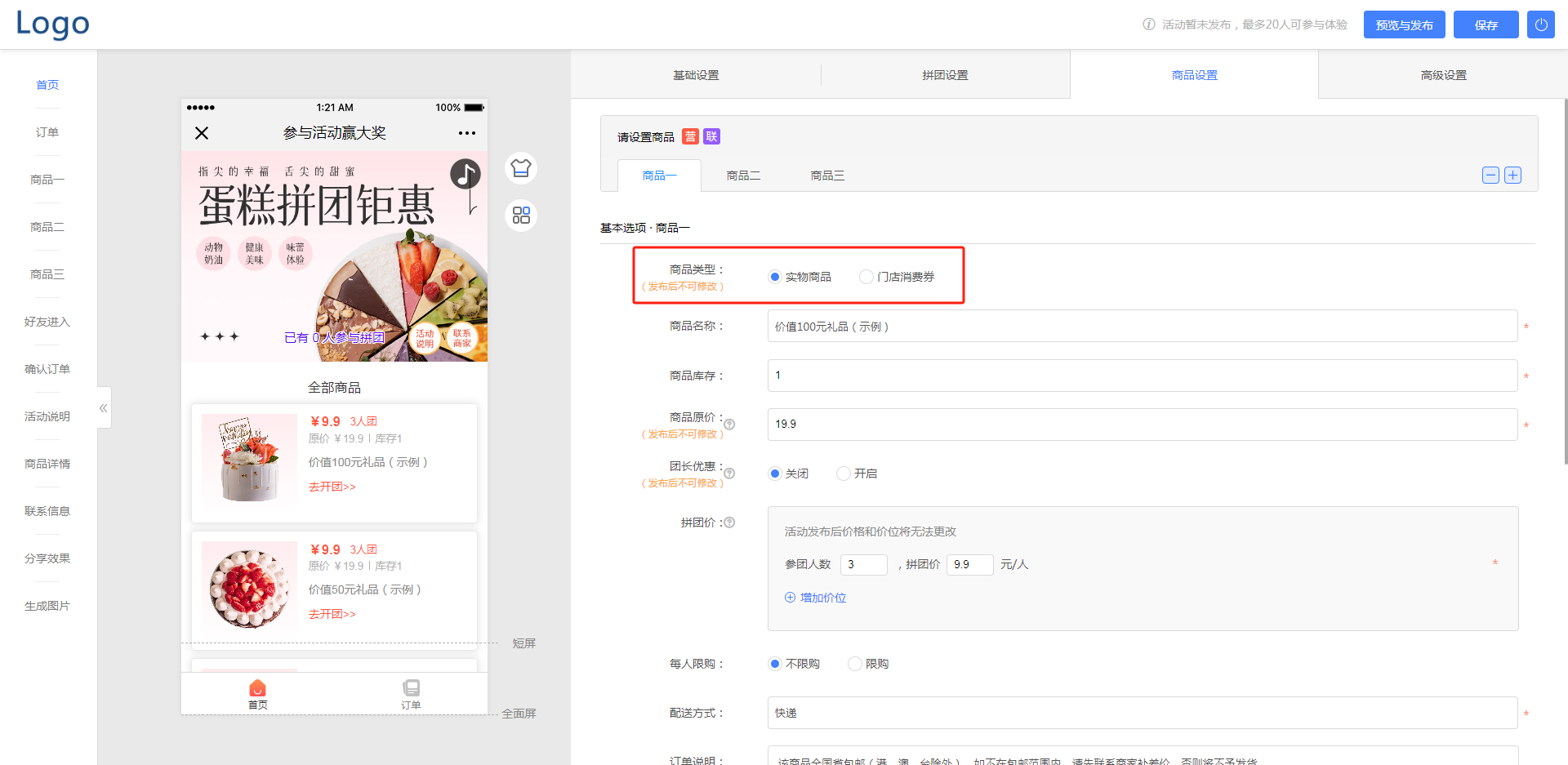Click the right-side vertical scrollbar
The image size is (1568, 765).
[1565, 282]
